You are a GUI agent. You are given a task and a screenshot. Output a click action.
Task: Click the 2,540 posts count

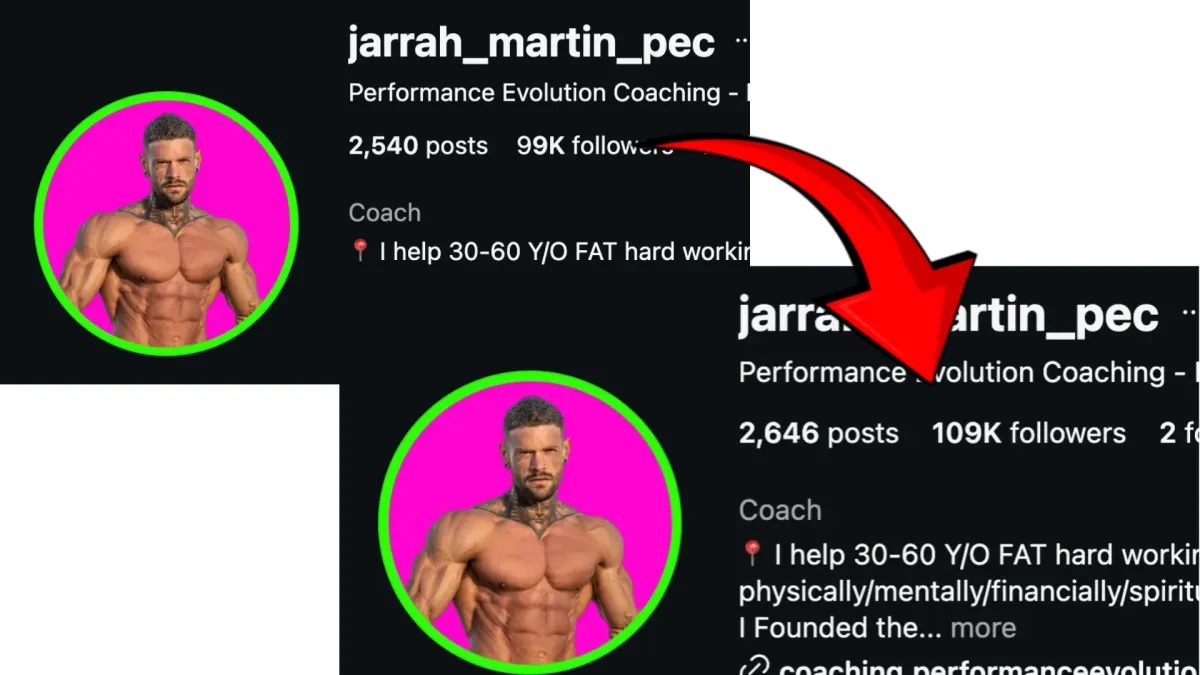tap(418, 146)
